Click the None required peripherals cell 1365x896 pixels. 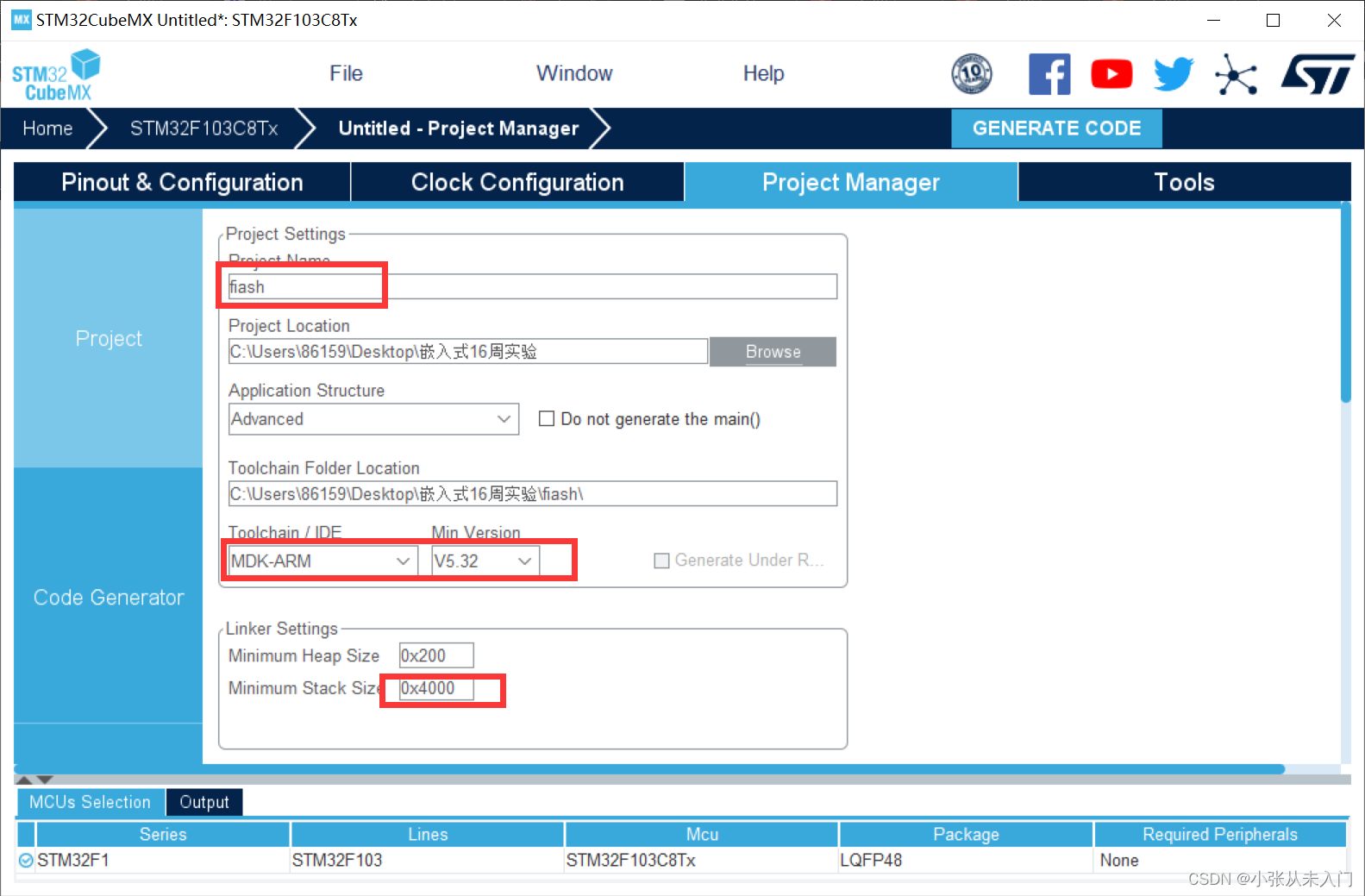coord(1219,860)
